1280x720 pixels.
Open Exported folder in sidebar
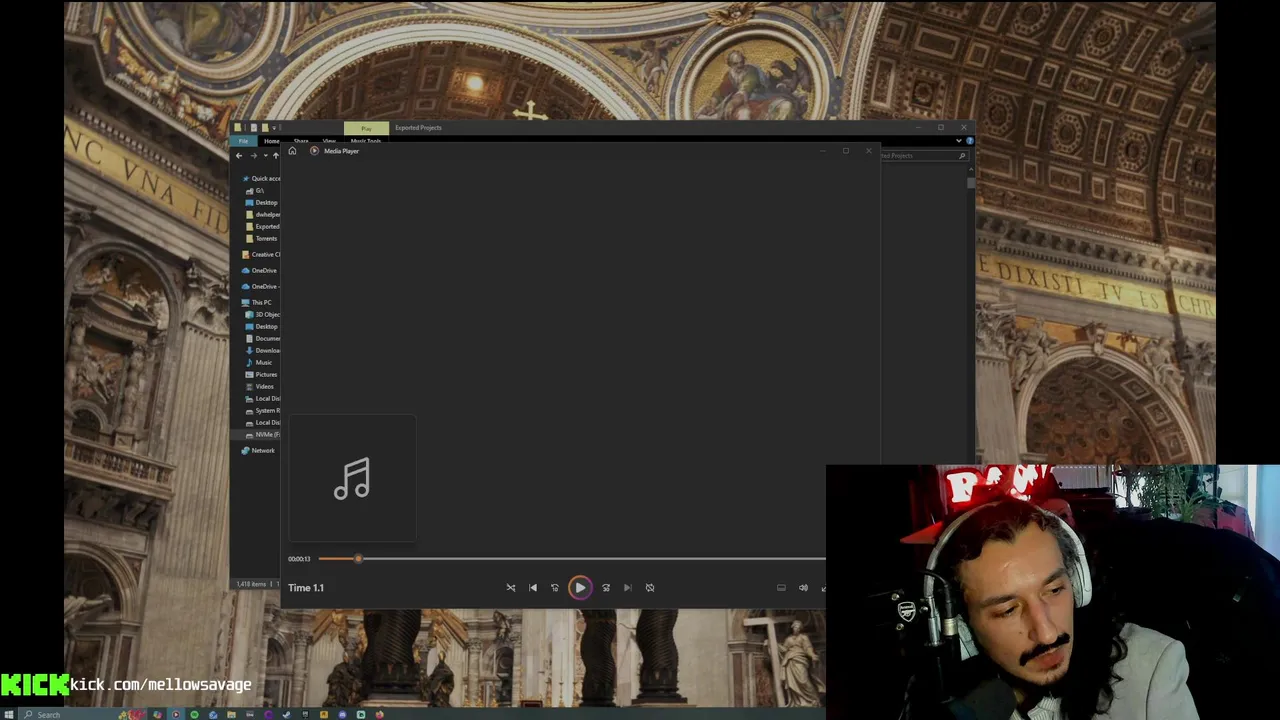pos(263,227)
